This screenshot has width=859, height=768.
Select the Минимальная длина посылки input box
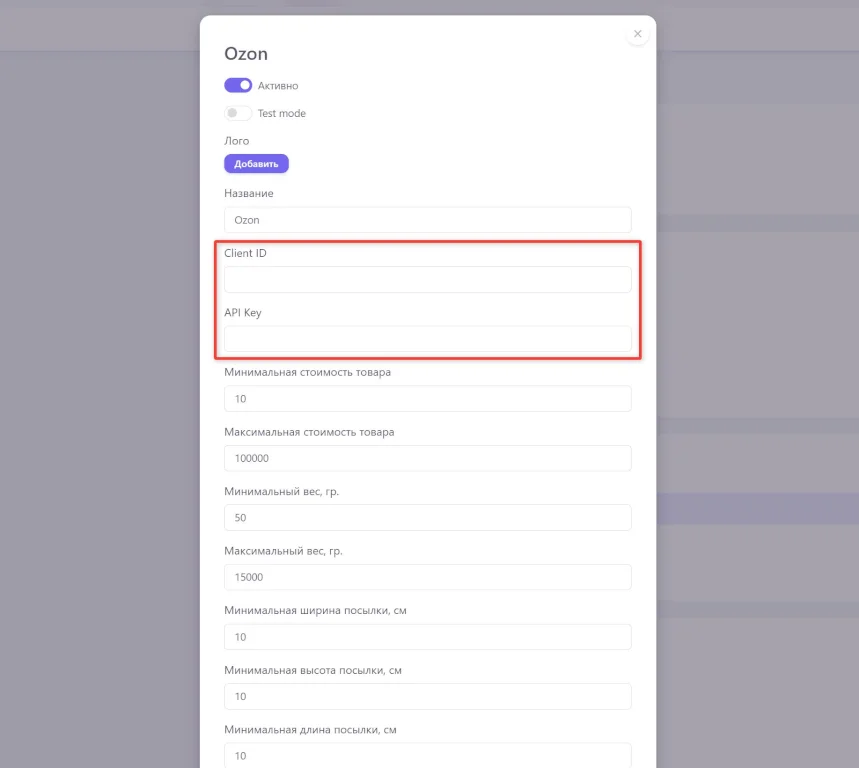click(x=427, y=755)
